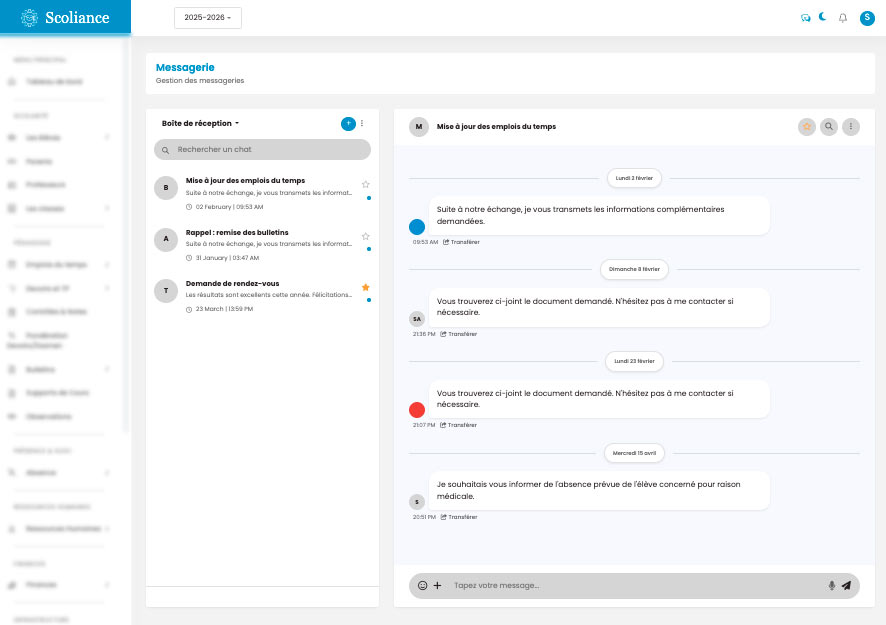Search within the conversation using header magnifier

coord(829,127)
